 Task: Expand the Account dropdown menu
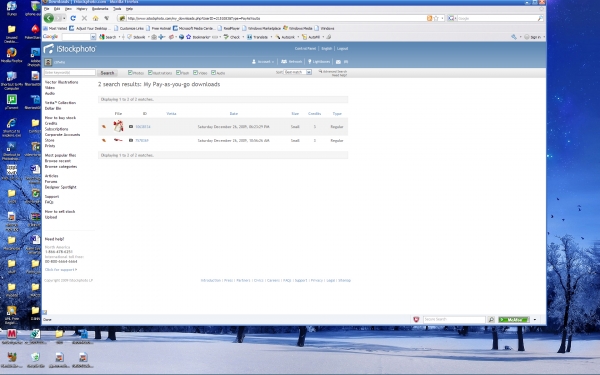(x=263, y=62)
